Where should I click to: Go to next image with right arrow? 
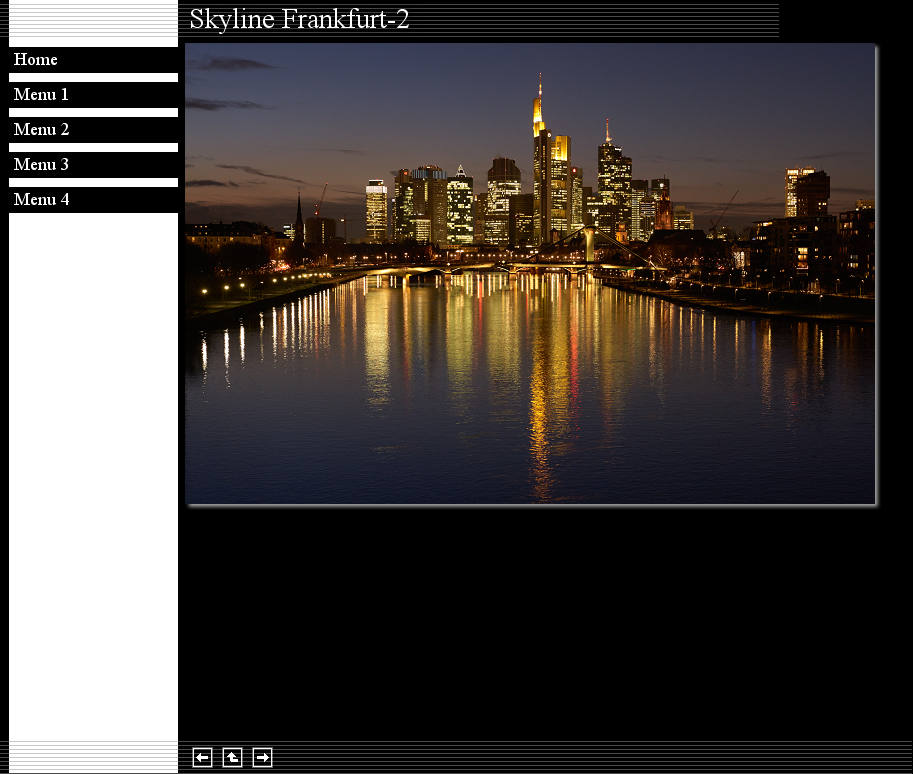(x=262, y=758)
